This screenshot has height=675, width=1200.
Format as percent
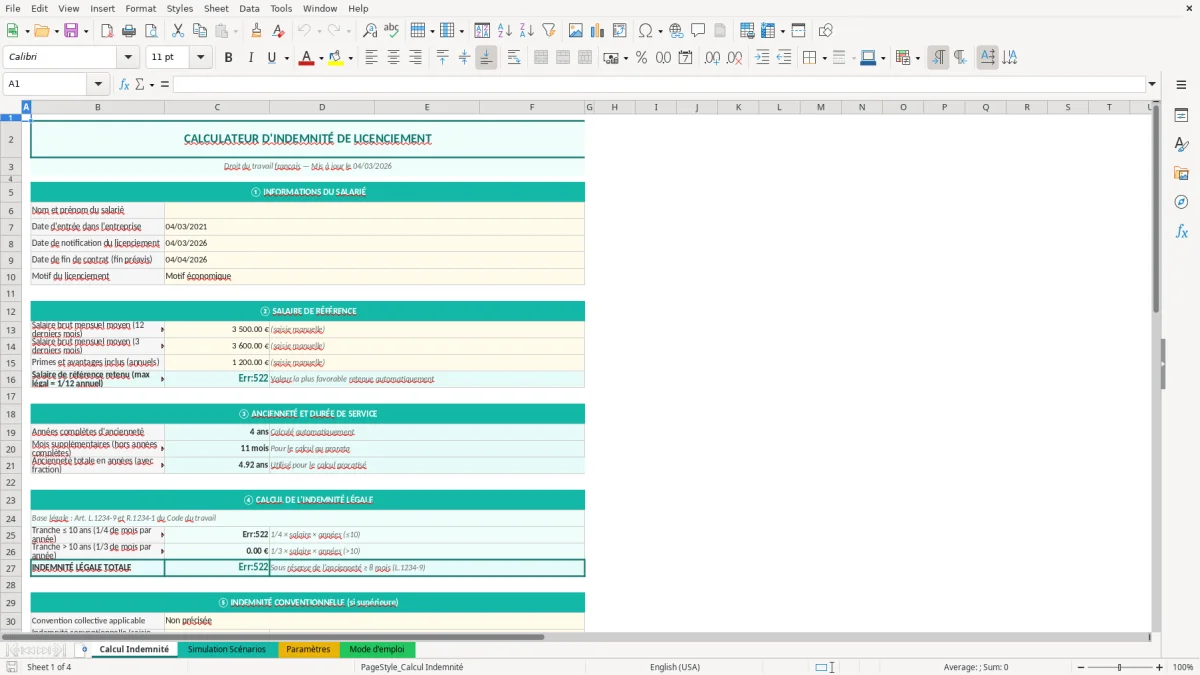[x=641, y=58]
